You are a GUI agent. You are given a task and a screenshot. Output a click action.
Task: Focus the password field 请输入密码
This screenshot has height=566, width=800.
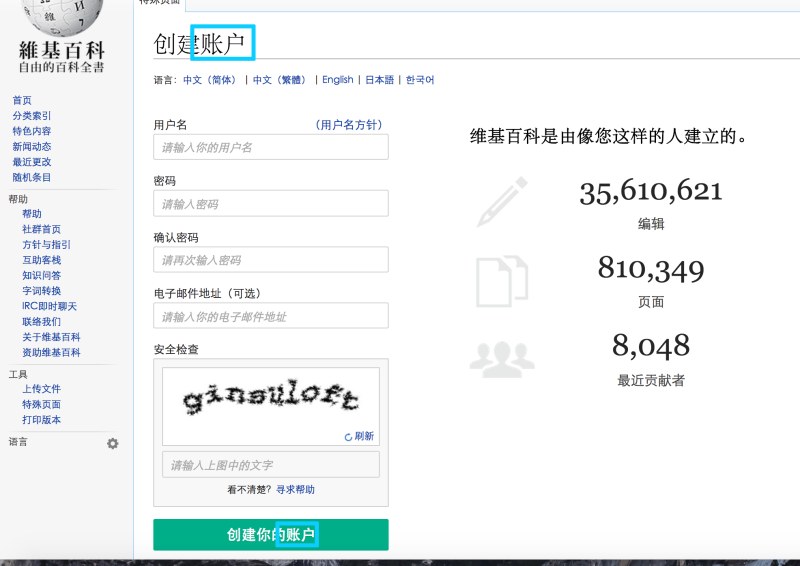(271, 203)
